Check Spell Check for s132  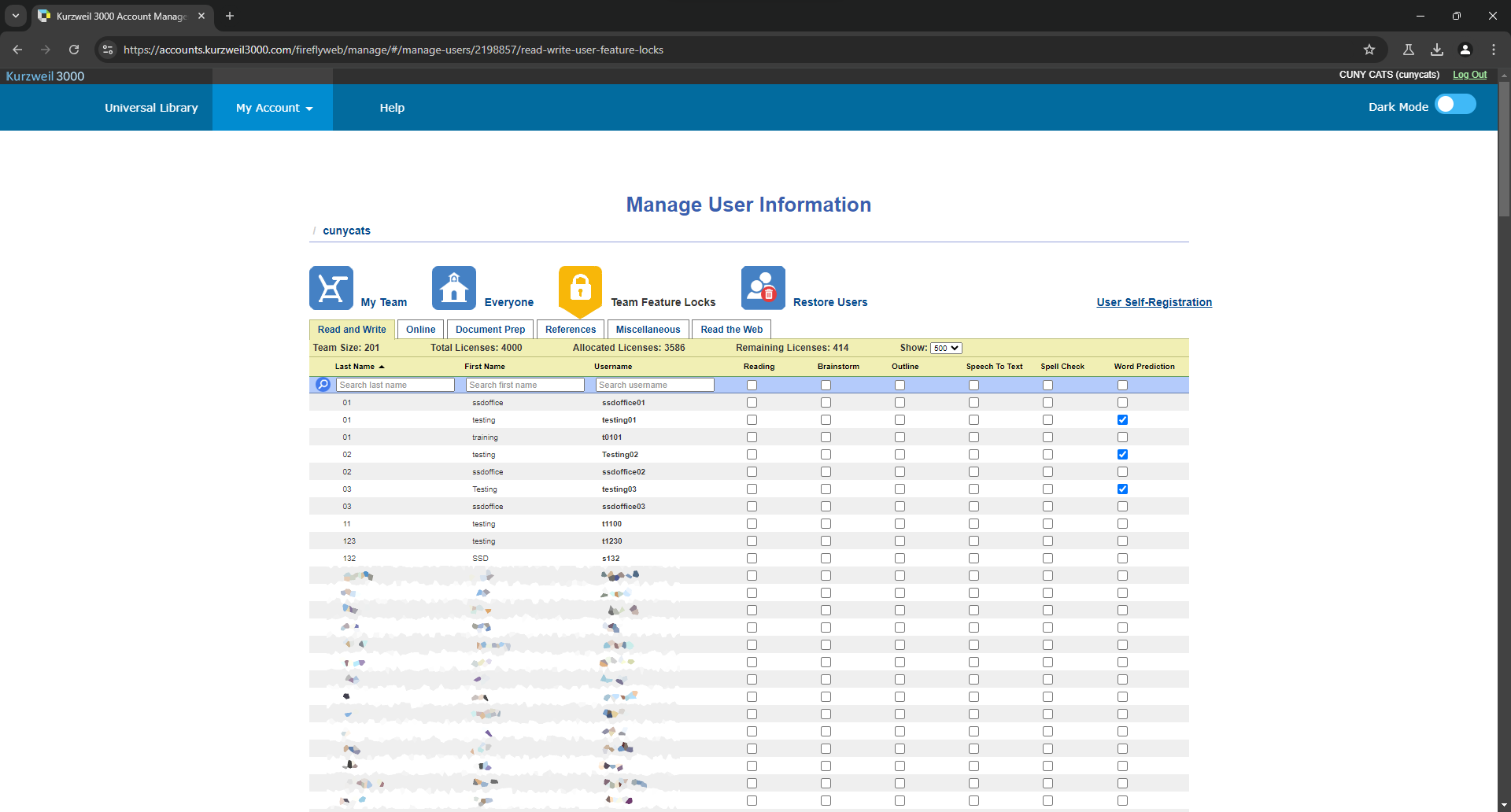(1047, 559)
